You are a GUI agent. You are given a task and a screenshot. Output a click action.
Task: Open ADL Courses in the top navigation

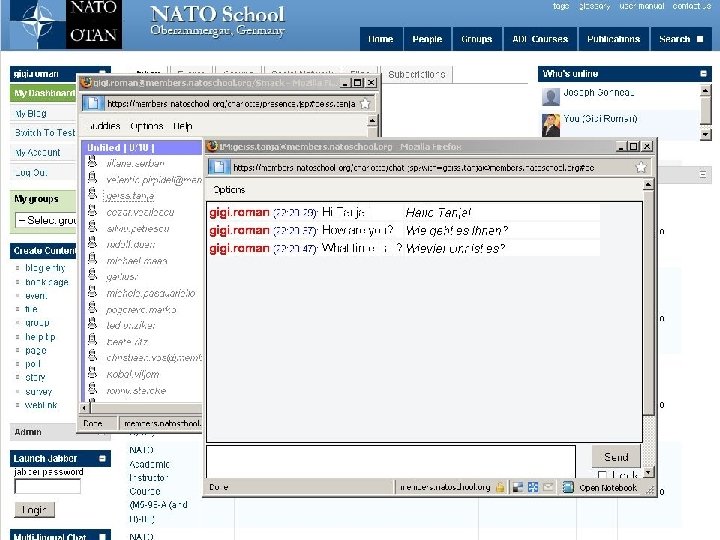tap(540, 39)
